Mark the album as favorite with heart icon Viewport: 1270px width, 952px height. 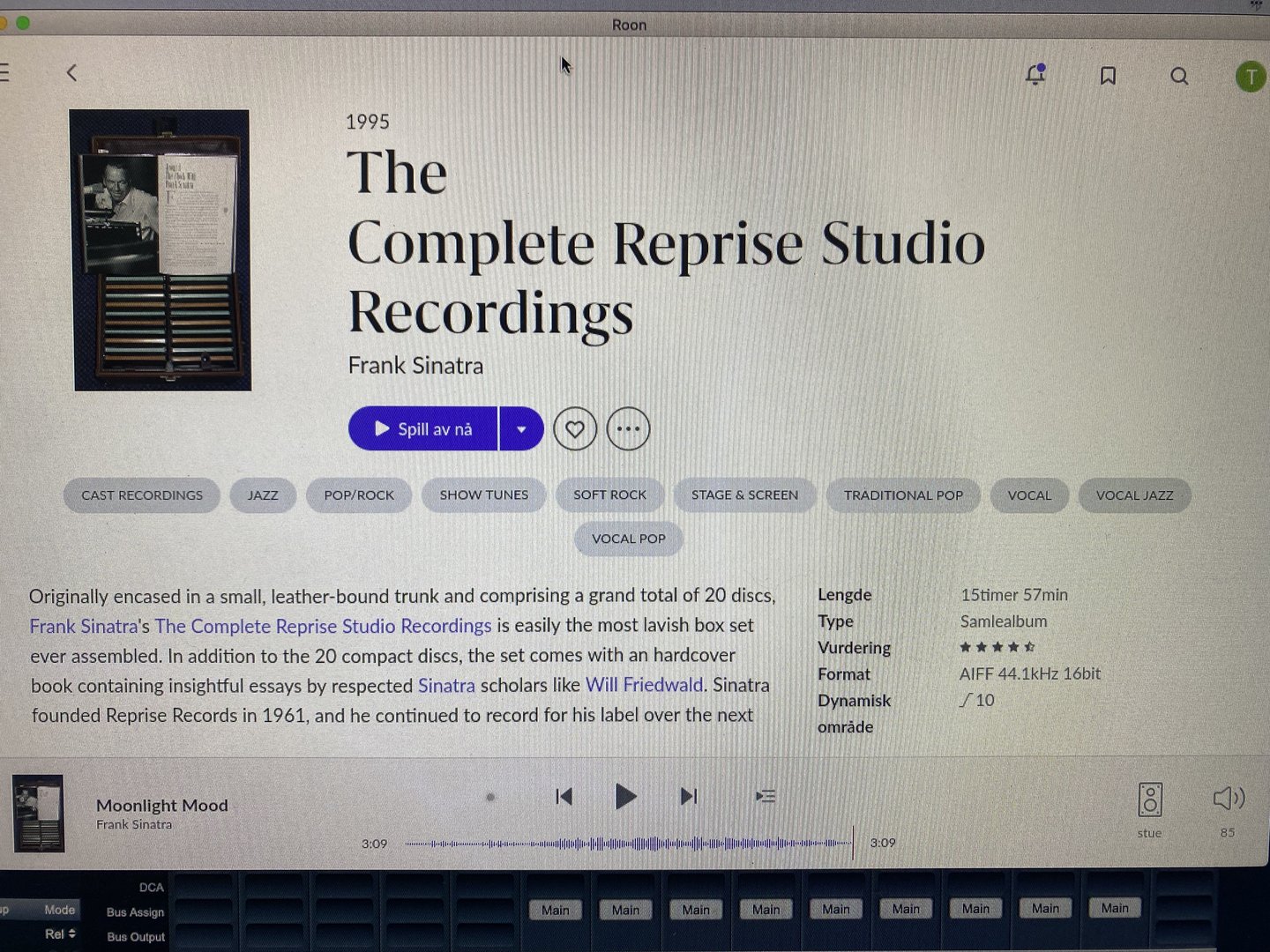tap(575, 429)
